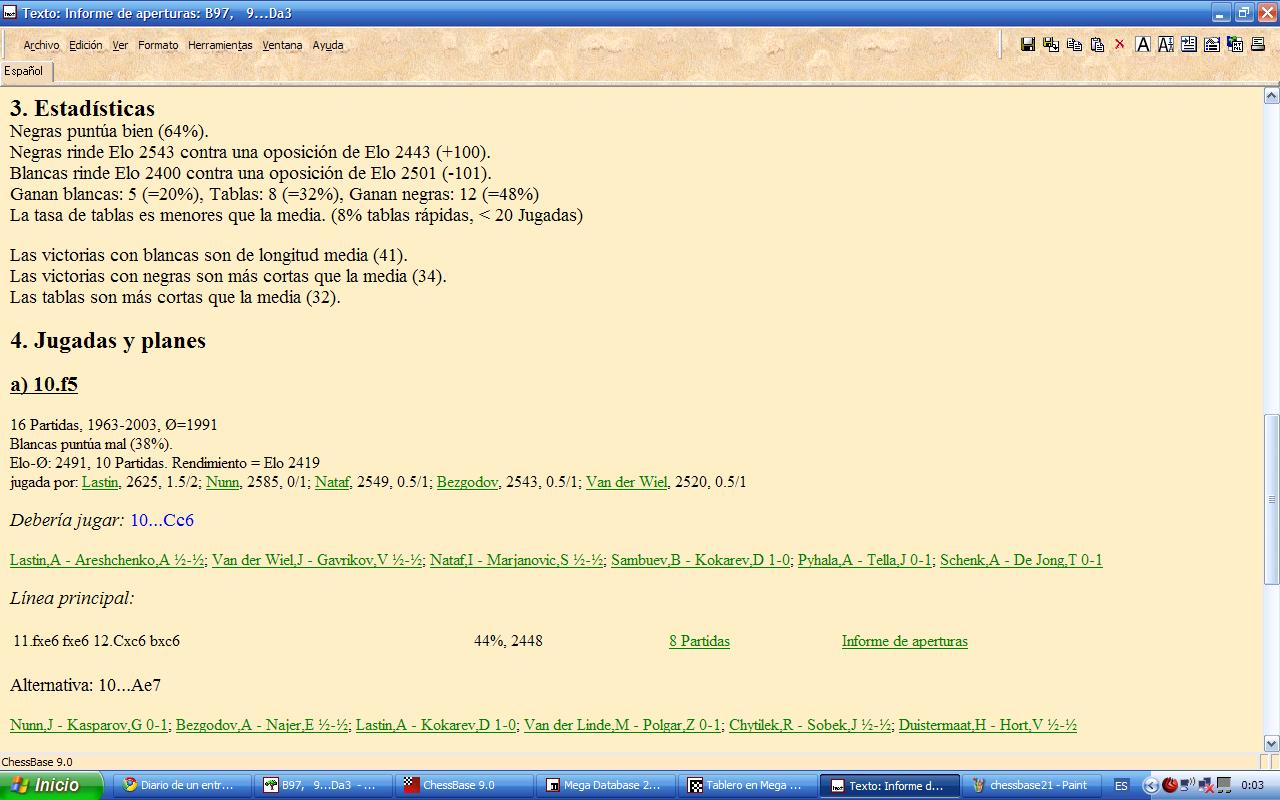Open game Van der Linde,M - Polgar,Z
The width and height of the screenshot is (1280, 800).
[622, 725]
